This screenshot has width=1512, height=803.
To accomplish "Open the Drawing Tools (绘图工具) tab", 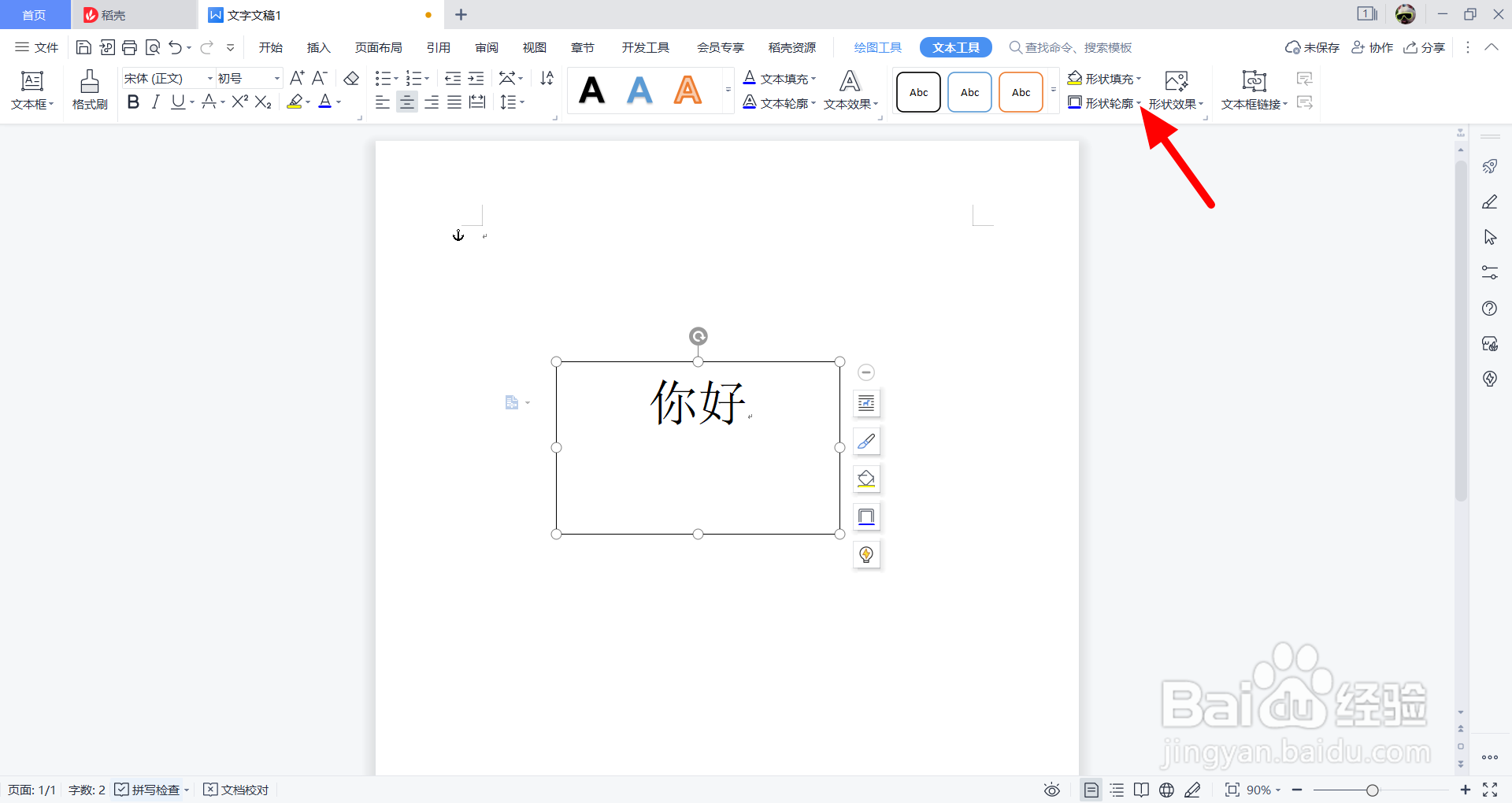I will click(878, 48).
